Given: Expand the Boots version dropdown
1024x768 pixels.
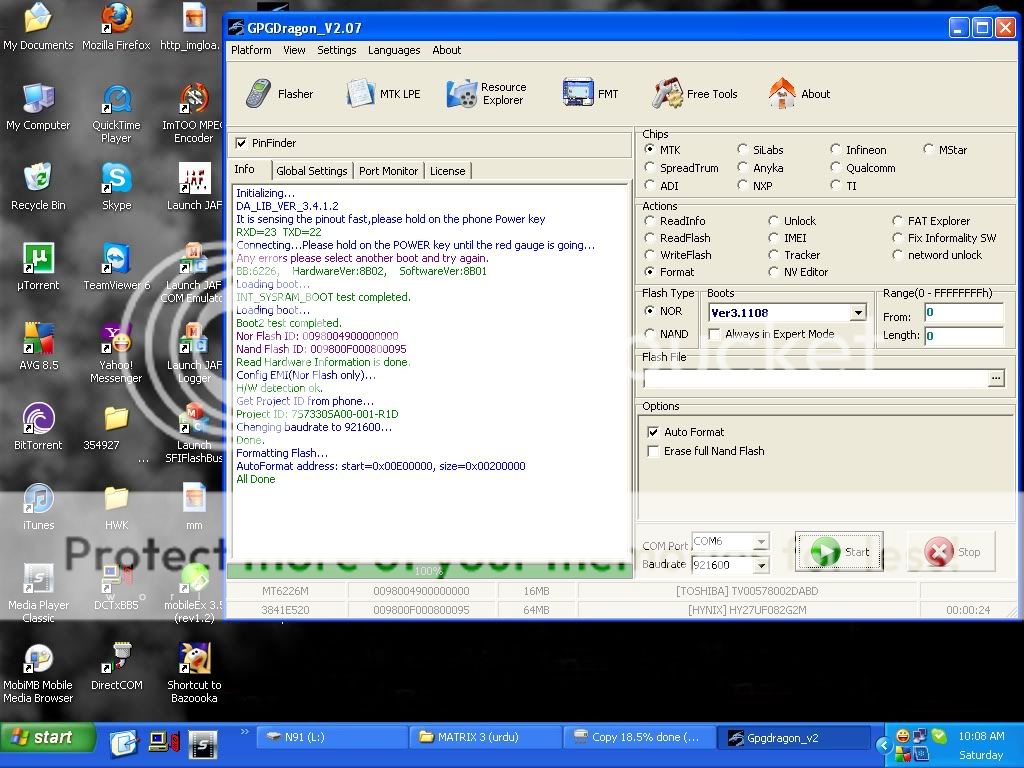Looking at the screenshot, I should 858,313.
